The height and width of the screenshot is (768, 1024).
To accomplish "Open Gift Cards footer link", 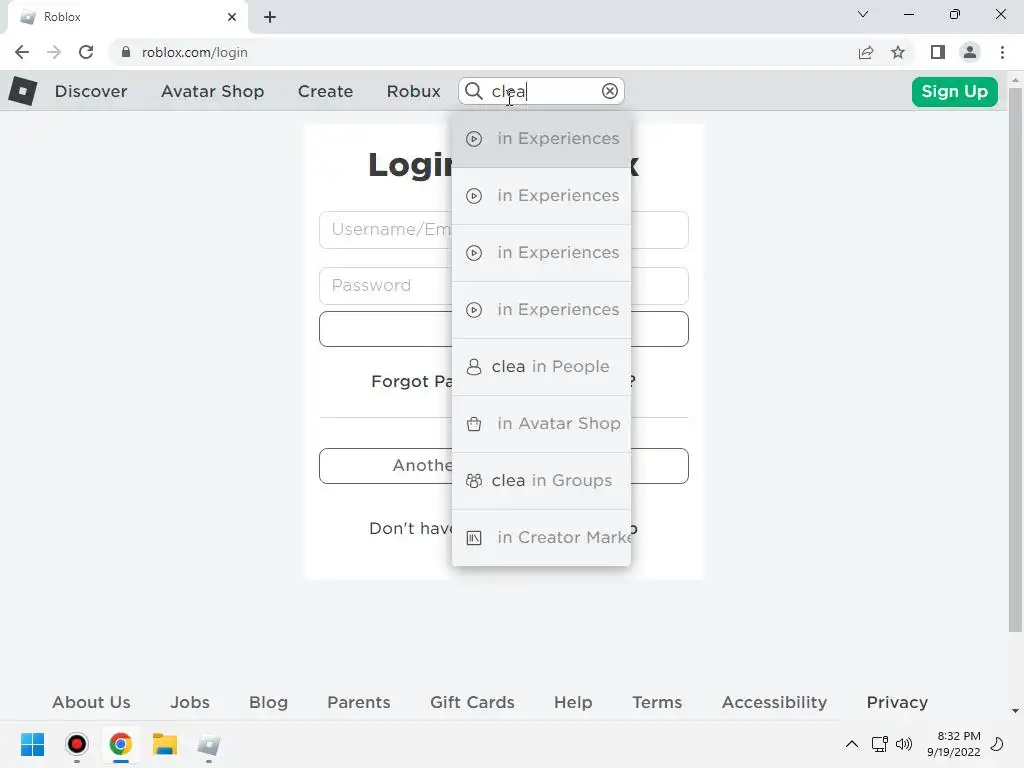I will [x=472, y=702].
